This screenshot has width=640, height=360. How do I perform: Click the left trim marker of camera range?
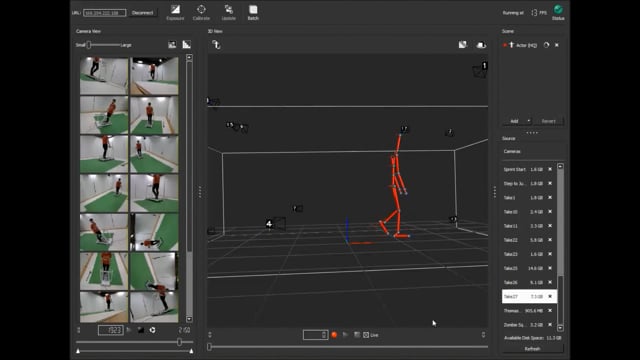(x=78, y=351)
